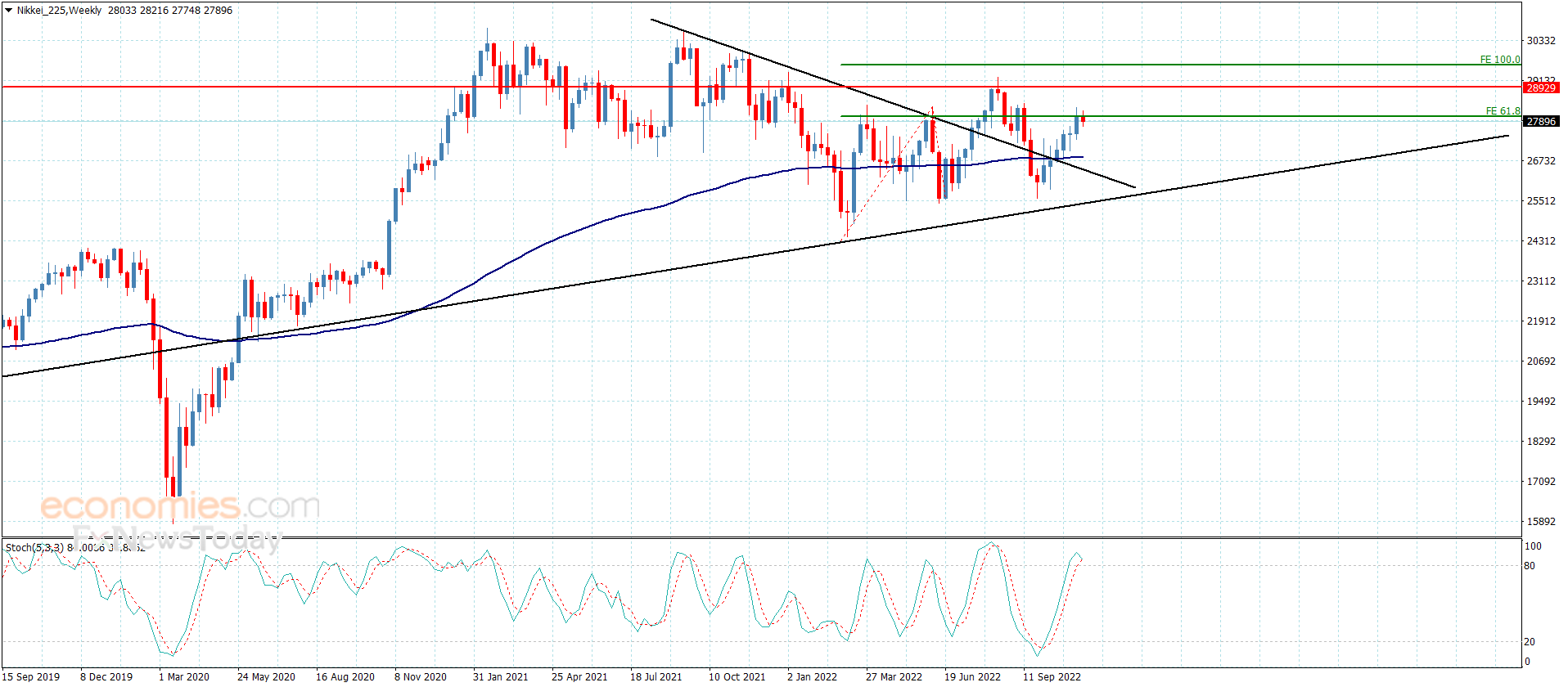This screenshot has height=687, width=1568.
Task: Click the 31 Jan 2021 date label
Action: click(x=500, y=676)
